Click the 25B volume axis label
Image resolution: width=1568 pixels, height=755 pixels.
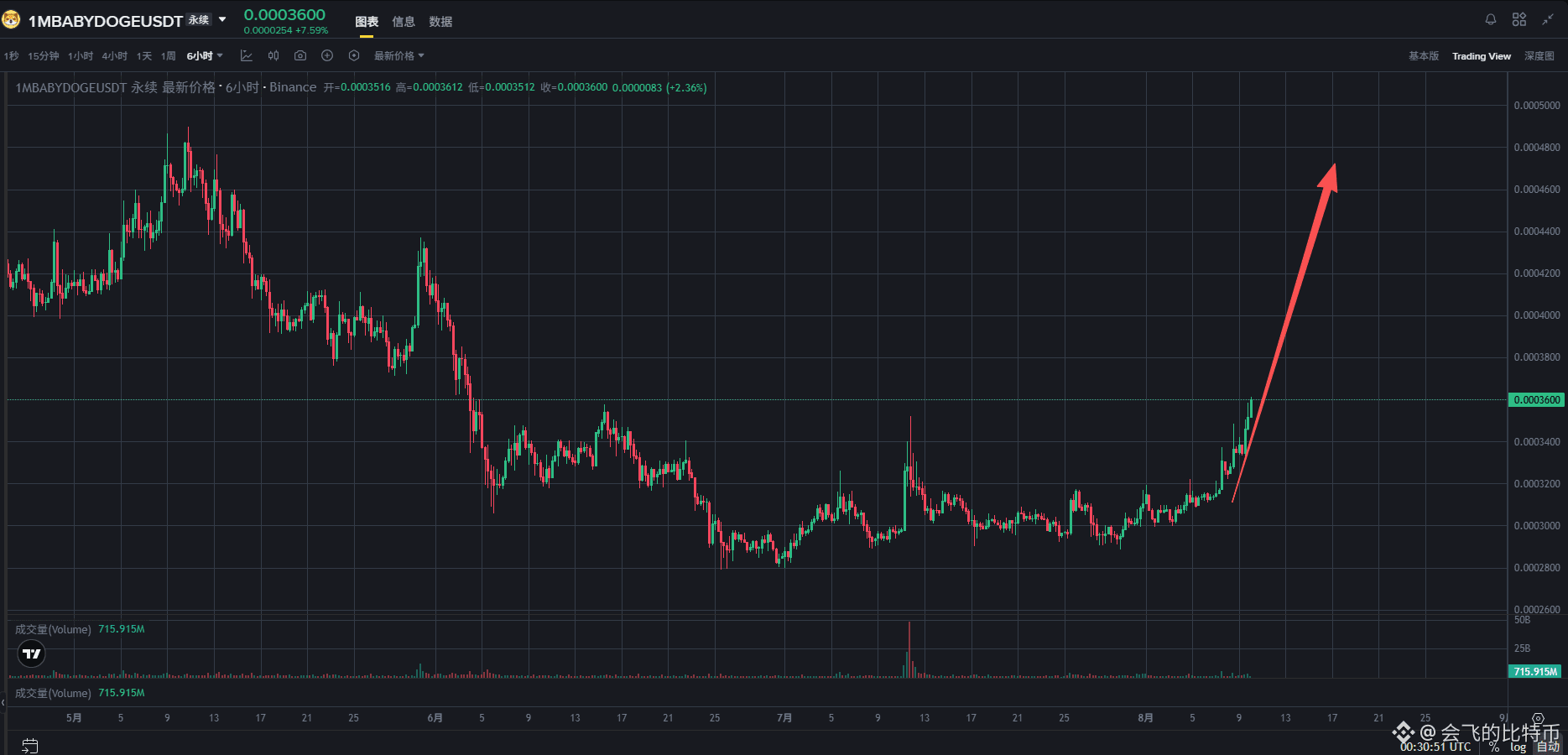click(1522, 648)
